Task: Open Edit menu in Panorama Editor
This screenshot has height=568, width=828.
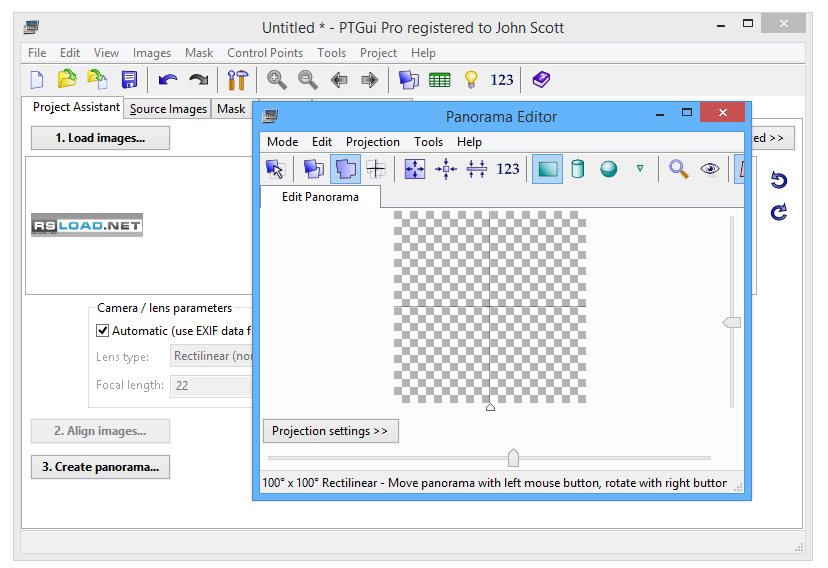Action: (322, 142)
